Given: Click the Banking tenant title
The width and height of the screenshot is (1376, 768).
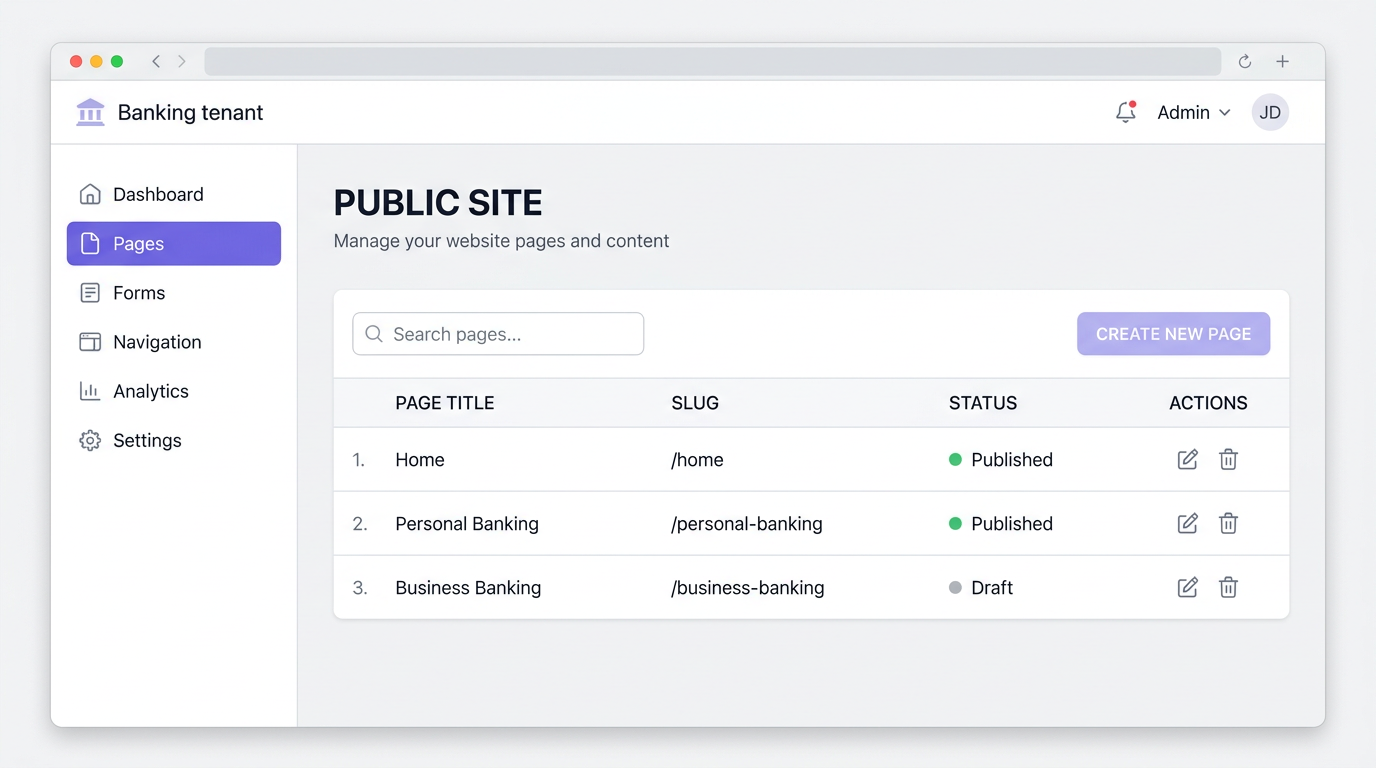Looking at the screenshot, I should [x=190, y=112].
